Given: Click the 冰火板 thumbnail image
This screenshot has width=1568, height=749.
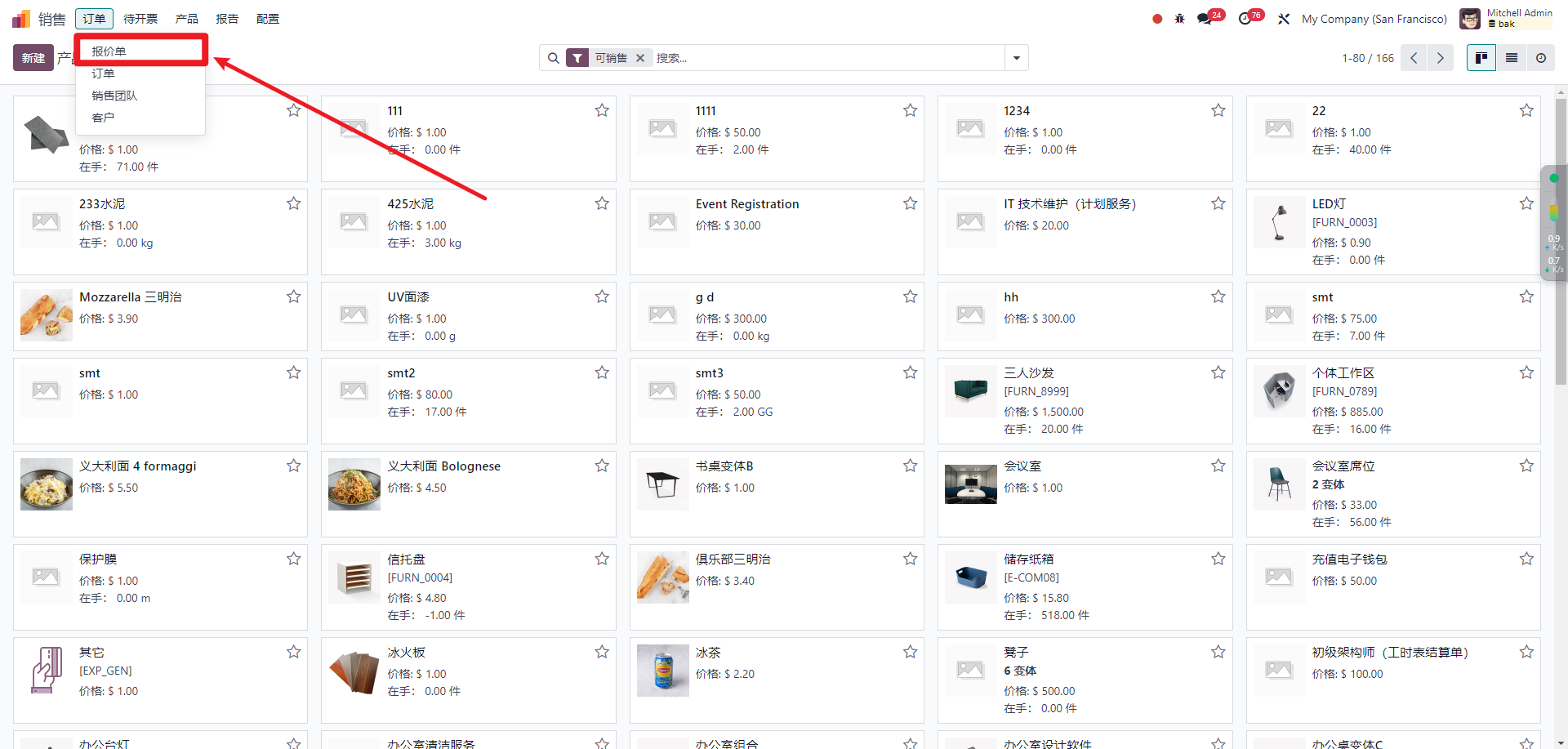Looking at the screenshot, I should [x=354, y=671].
